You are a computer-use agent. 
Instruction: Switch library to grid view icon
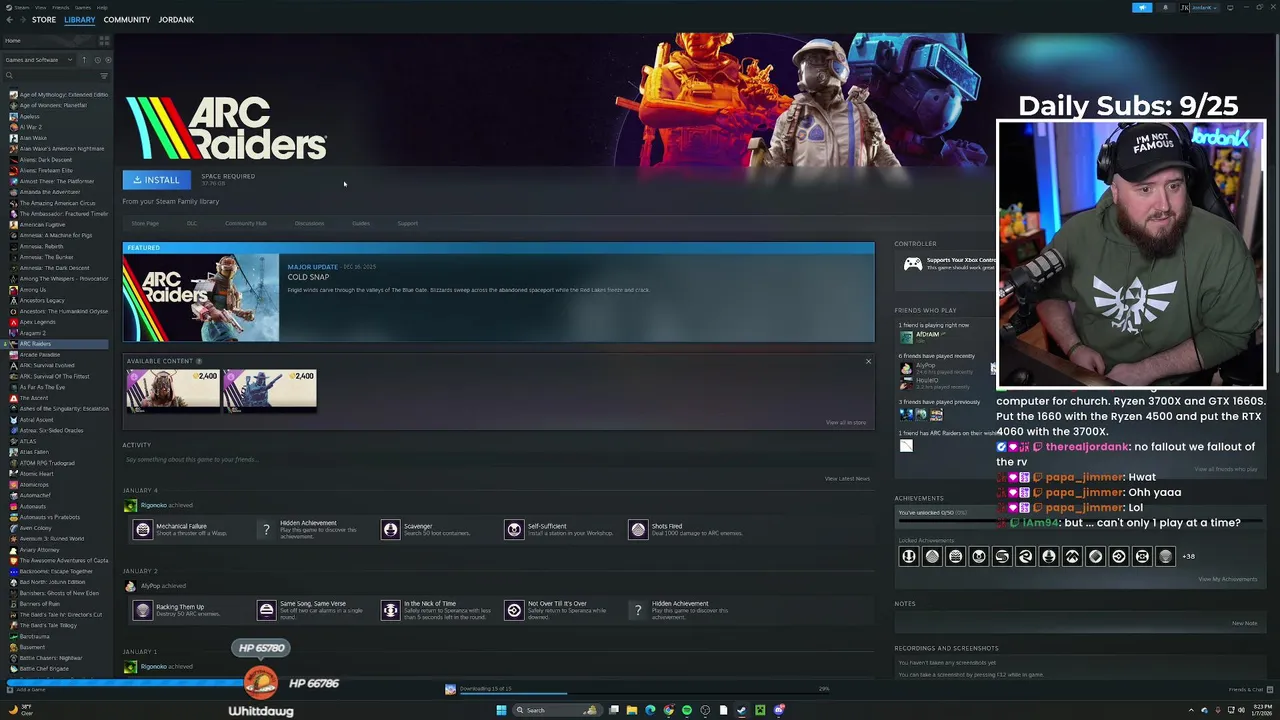[x=104, y=40]
